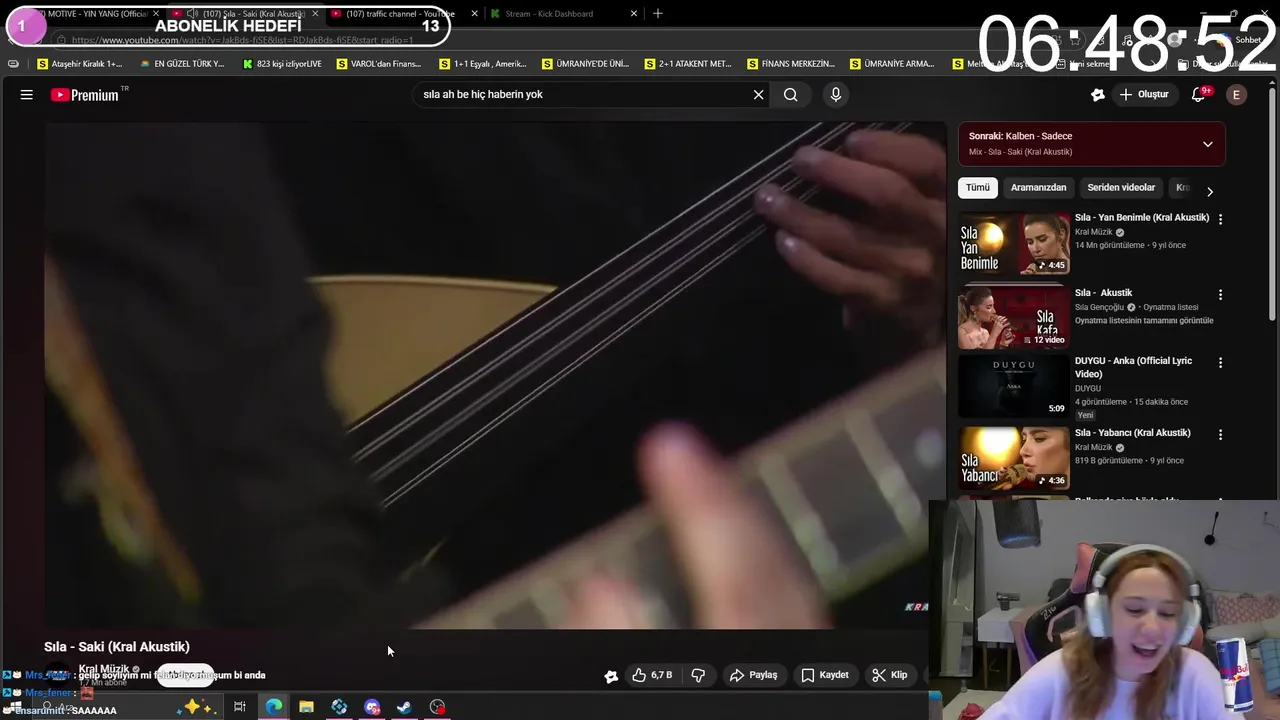Save the video with Kaydet
The width and height of the screenshot is (1280, 720).
click(x=825, y=675)
